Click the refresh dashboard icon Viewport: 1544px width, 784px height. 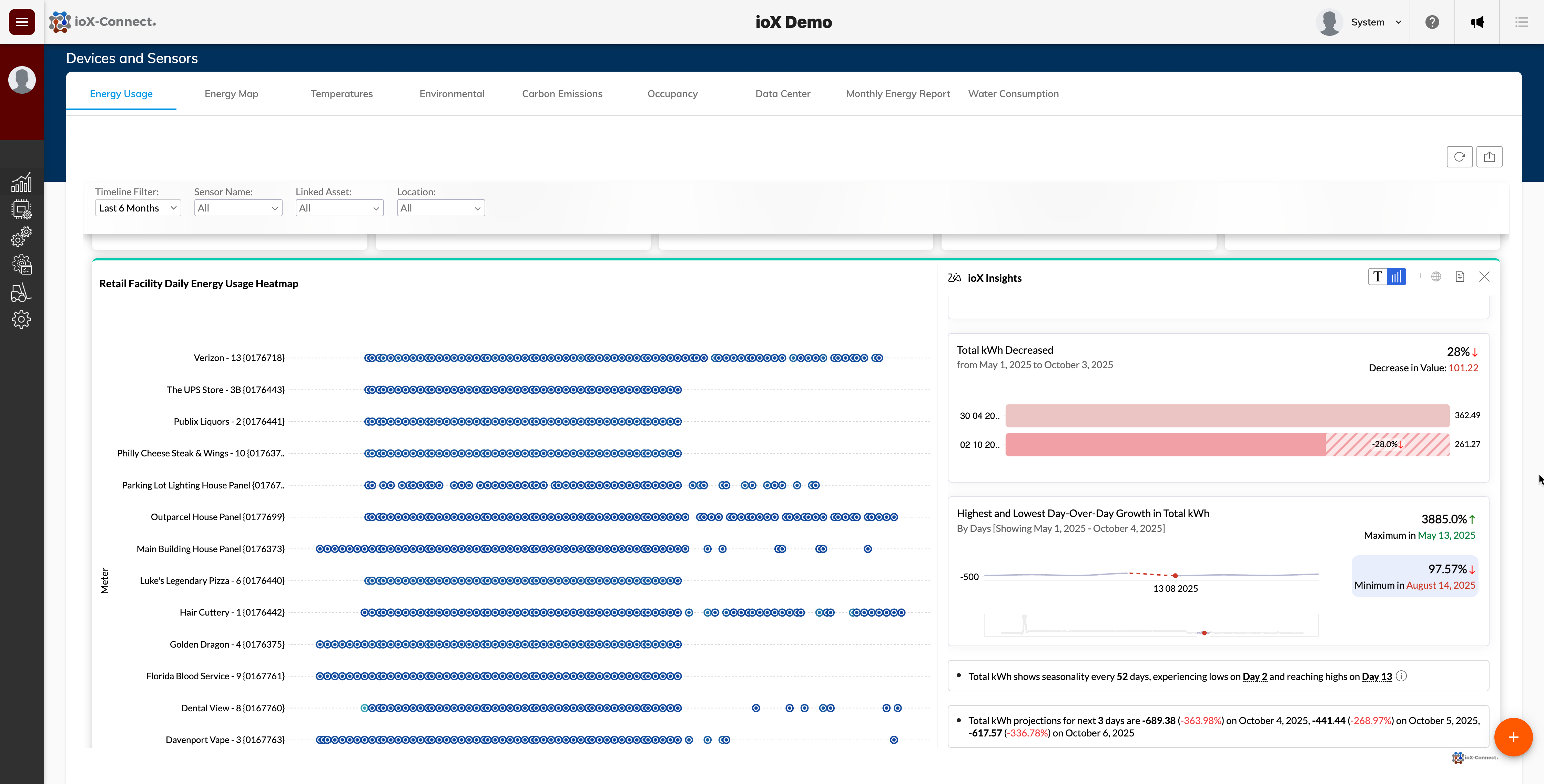pos(1459,157)
